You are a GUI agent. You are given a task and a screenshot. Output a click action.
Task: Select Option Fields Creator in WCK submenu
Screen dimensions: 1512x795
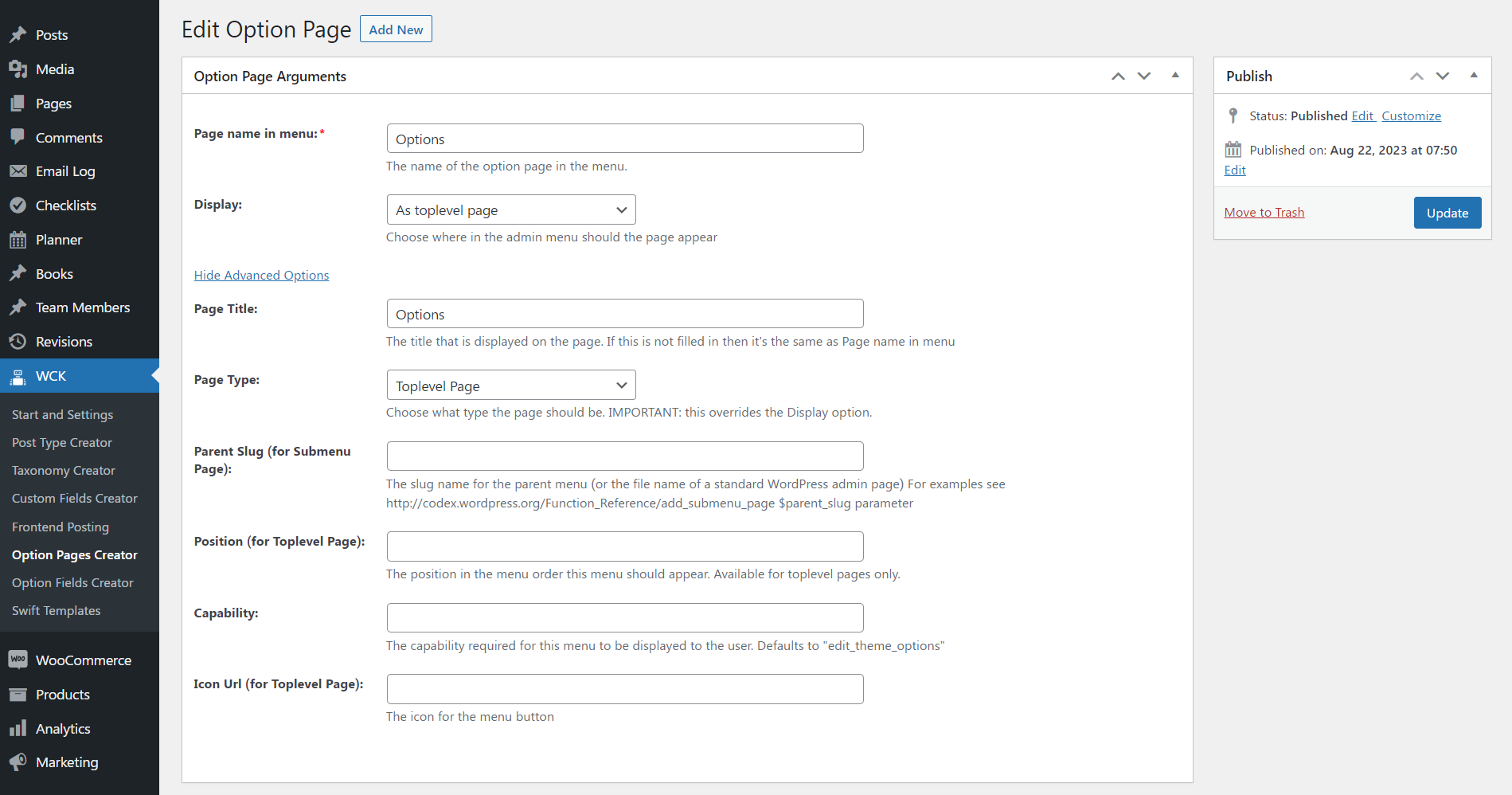point(72,582)
